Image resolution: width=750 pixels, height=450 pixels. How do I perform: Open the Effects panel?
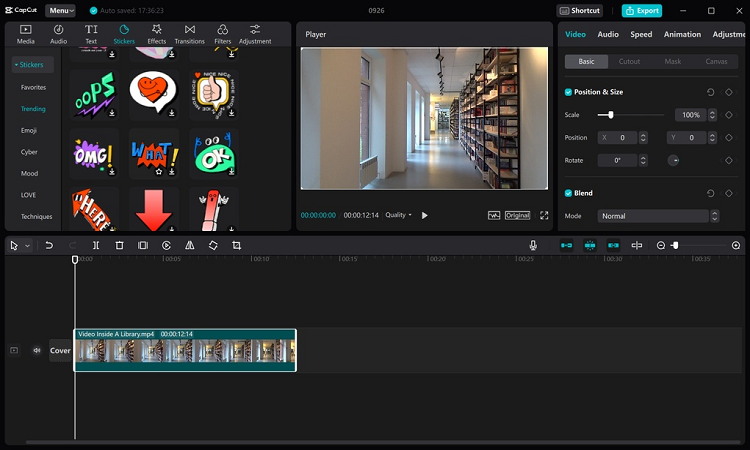click(x=157, y=34)
